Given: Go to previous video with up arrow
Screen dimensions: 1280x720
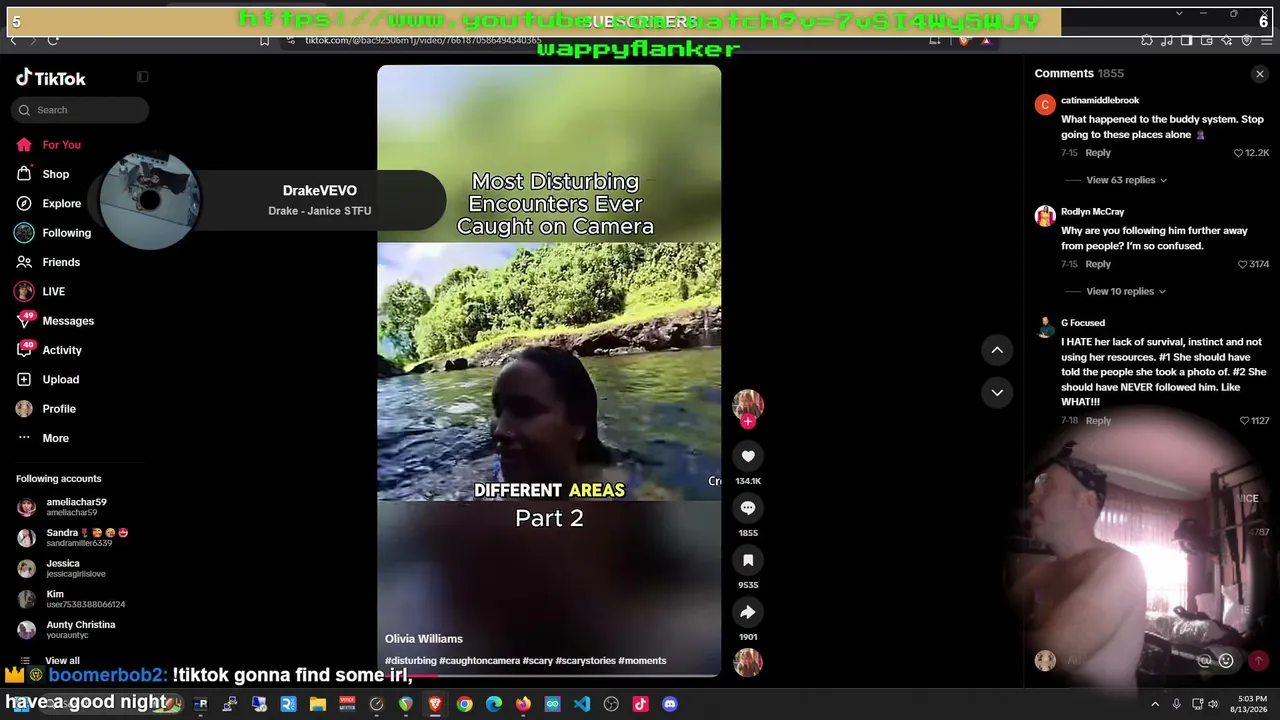Looking at the screenshot, I should tap(997, 350).
